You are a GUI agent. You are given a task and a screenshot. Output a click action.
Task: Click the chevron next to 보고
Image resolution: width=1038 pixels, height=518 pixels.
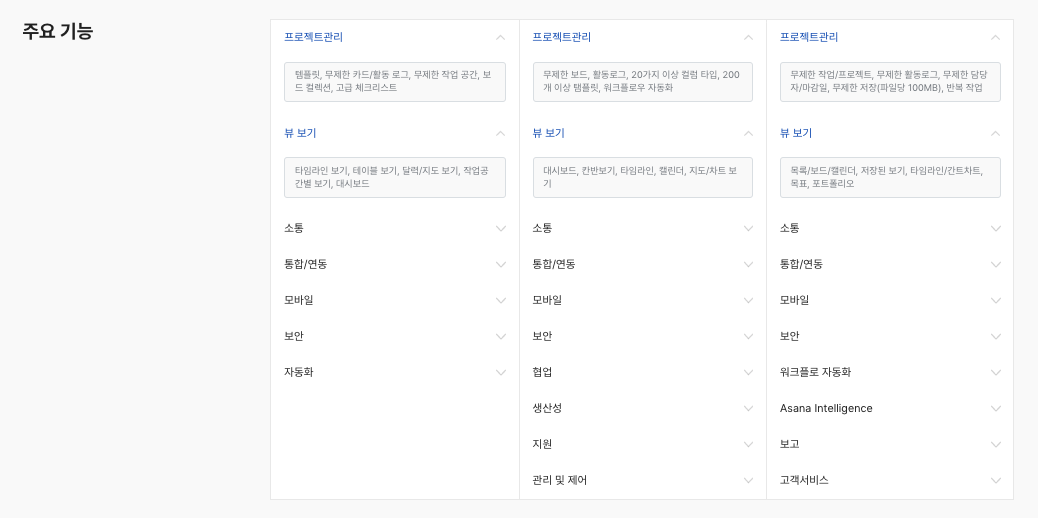[x=995, y=444]
